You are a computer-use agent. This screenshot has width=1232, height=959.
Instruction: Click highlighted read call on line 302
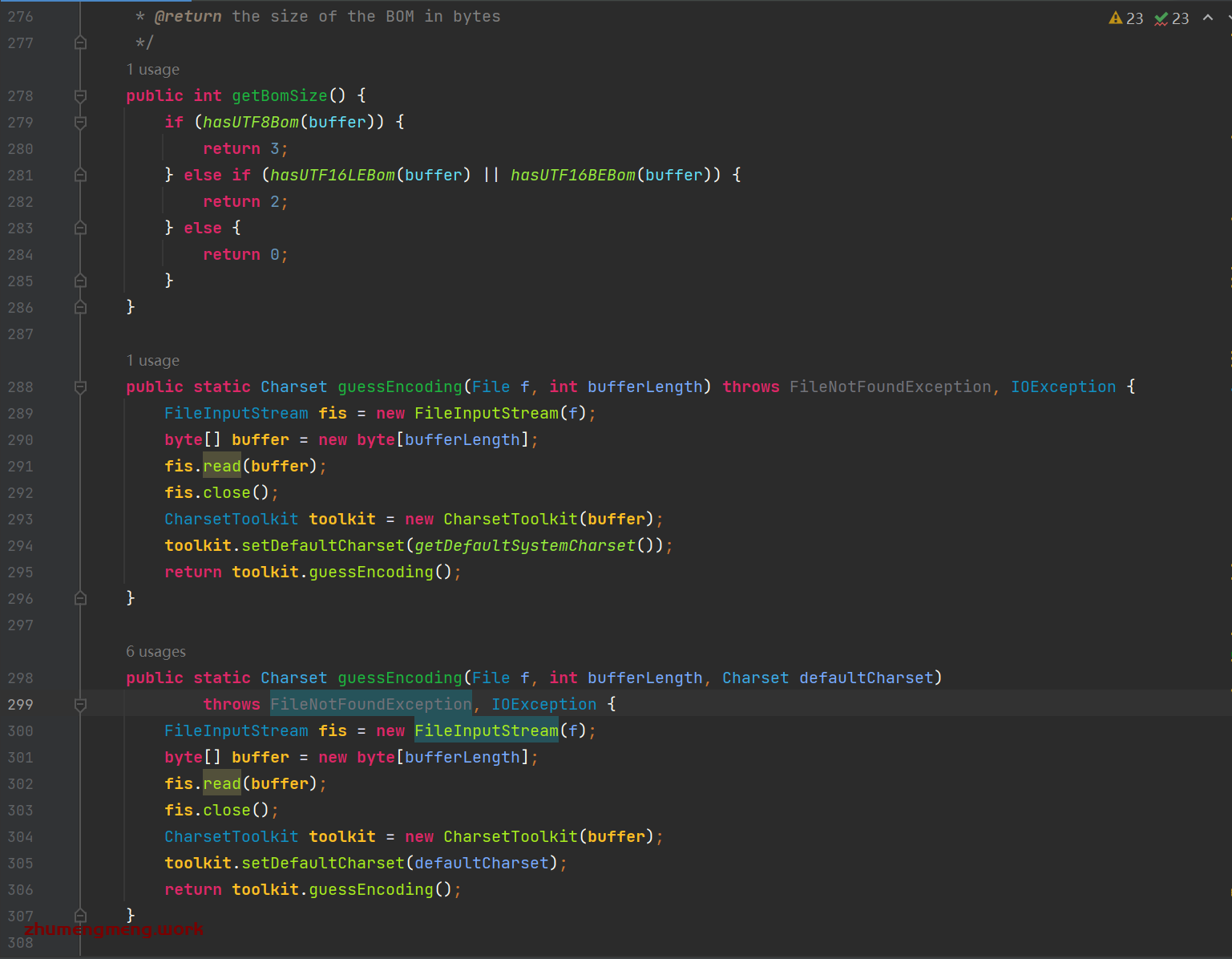click(222, 783)
